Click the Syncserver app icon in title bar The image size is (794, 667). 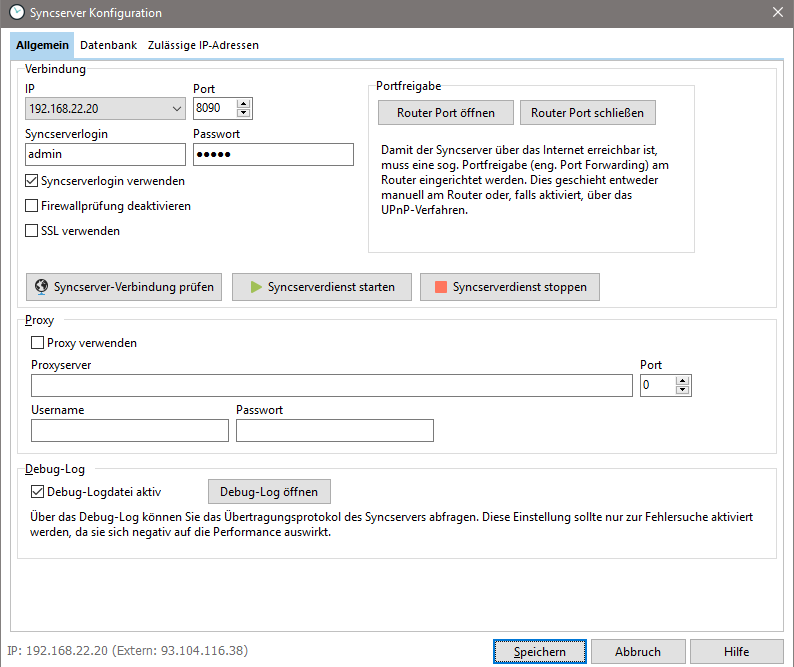point(15,13)
